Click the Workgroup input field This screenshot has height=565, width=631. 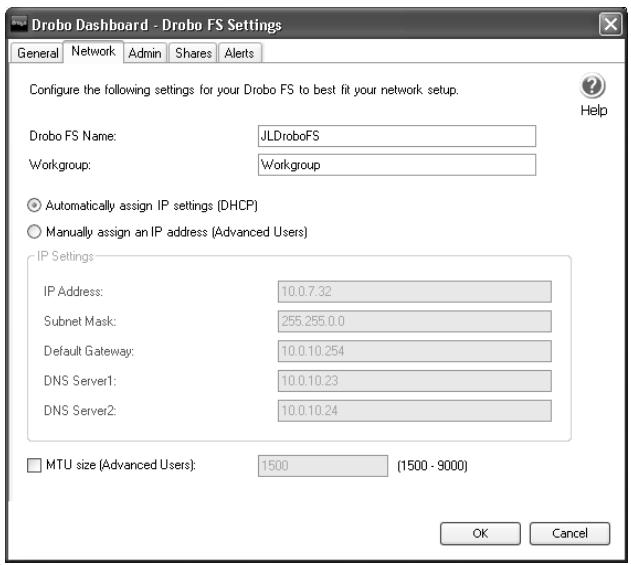[397, 165]
